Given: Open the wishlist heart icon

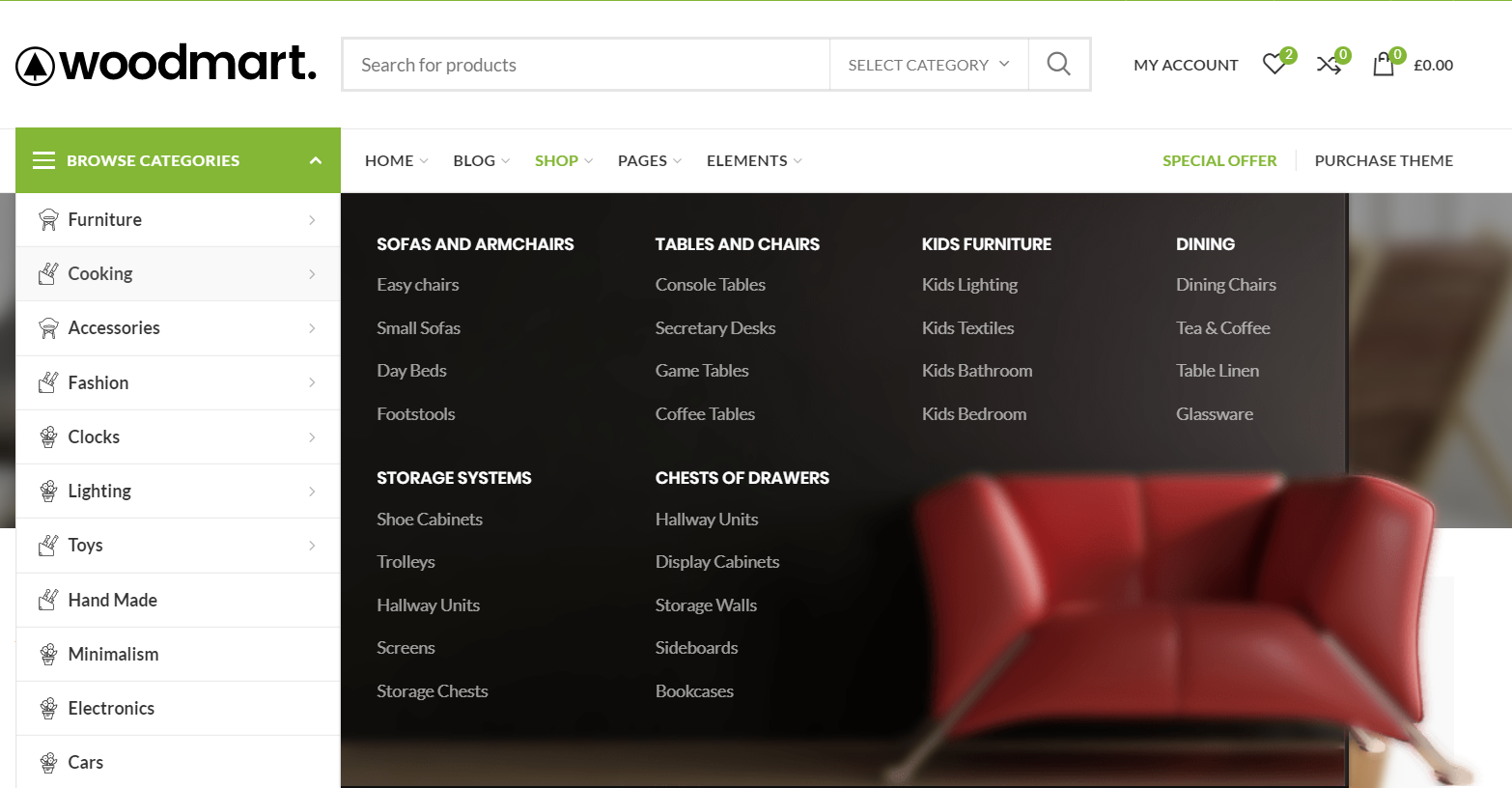Looking at the screenshot, I should tap(1274, 65).
